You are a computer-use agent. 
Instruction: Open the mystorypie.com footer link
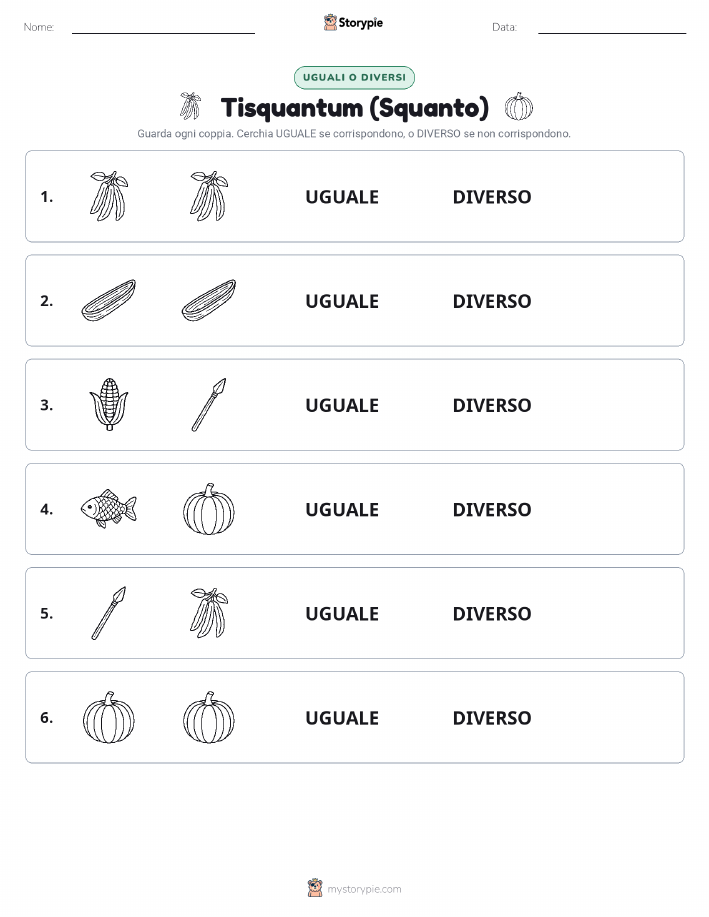[354, 889]
